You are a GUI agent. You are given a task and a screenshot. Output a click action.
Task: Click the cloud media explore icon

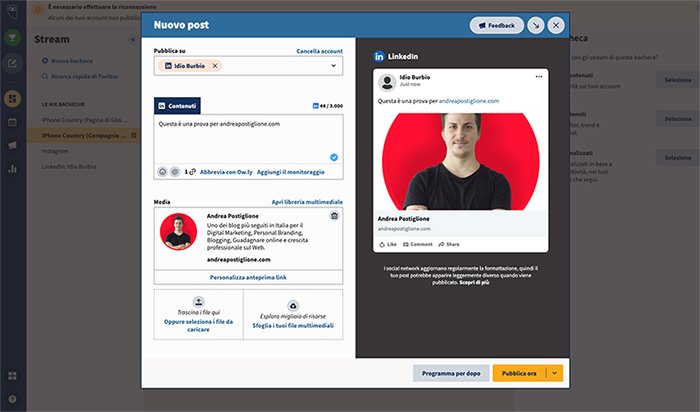(293, 306)
